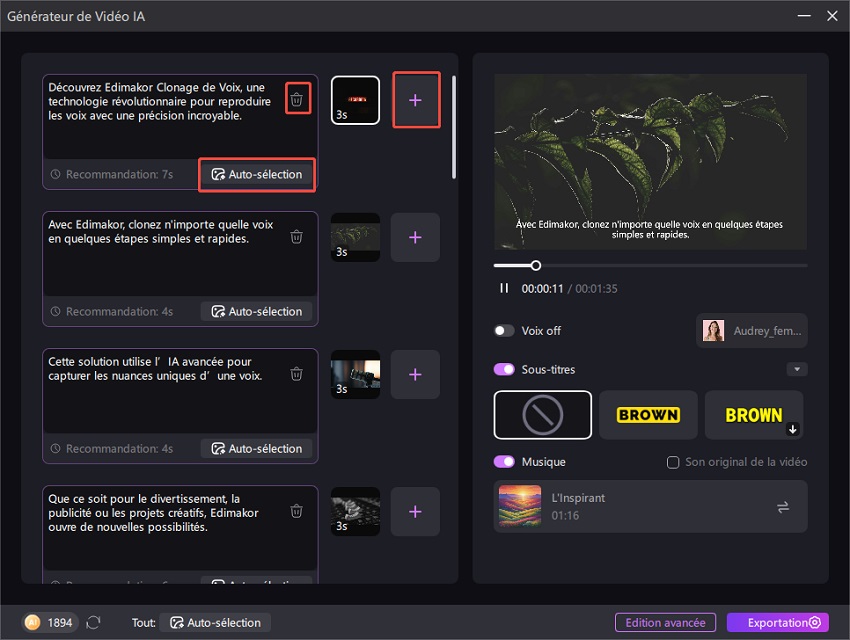
Task: Click Auto-sélection for the 'Découvrez Edimakor' block
Action: (257, 174)
